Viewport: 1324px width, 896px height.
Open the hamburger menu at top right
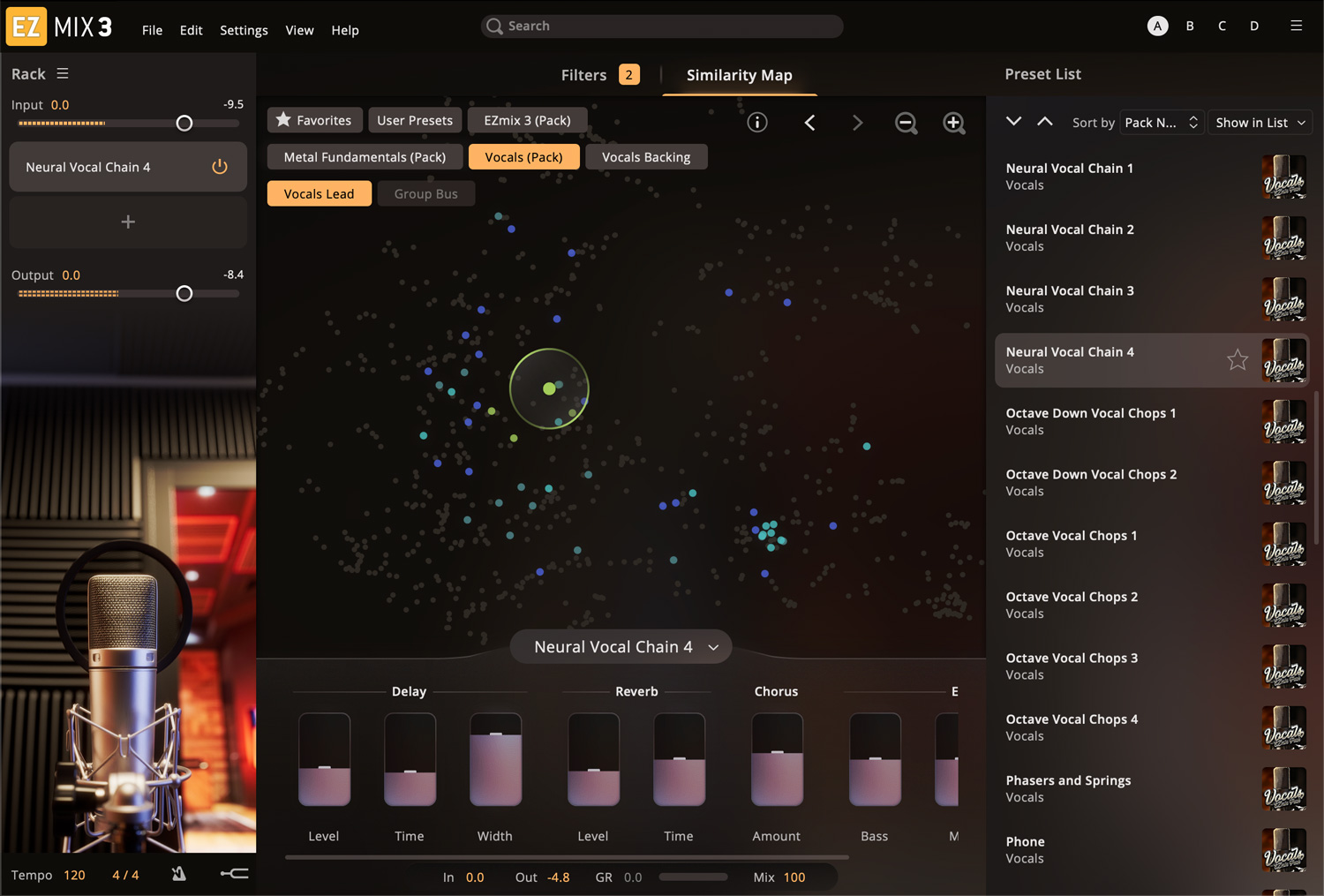pyautogui.click(x=1296, y=26)
